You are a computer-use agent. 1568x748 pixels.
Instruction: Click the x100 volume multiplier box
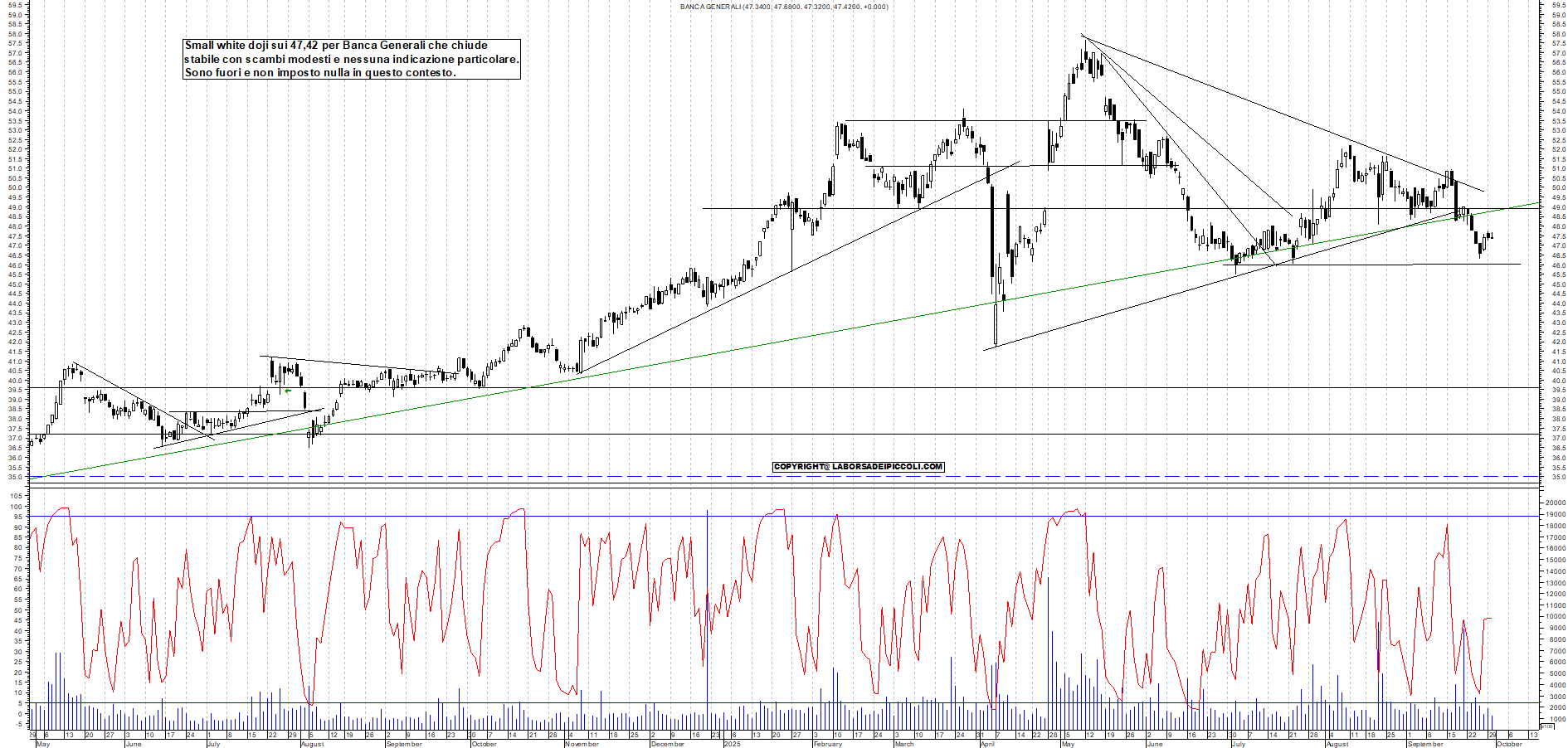click(x=1546, y=726)
